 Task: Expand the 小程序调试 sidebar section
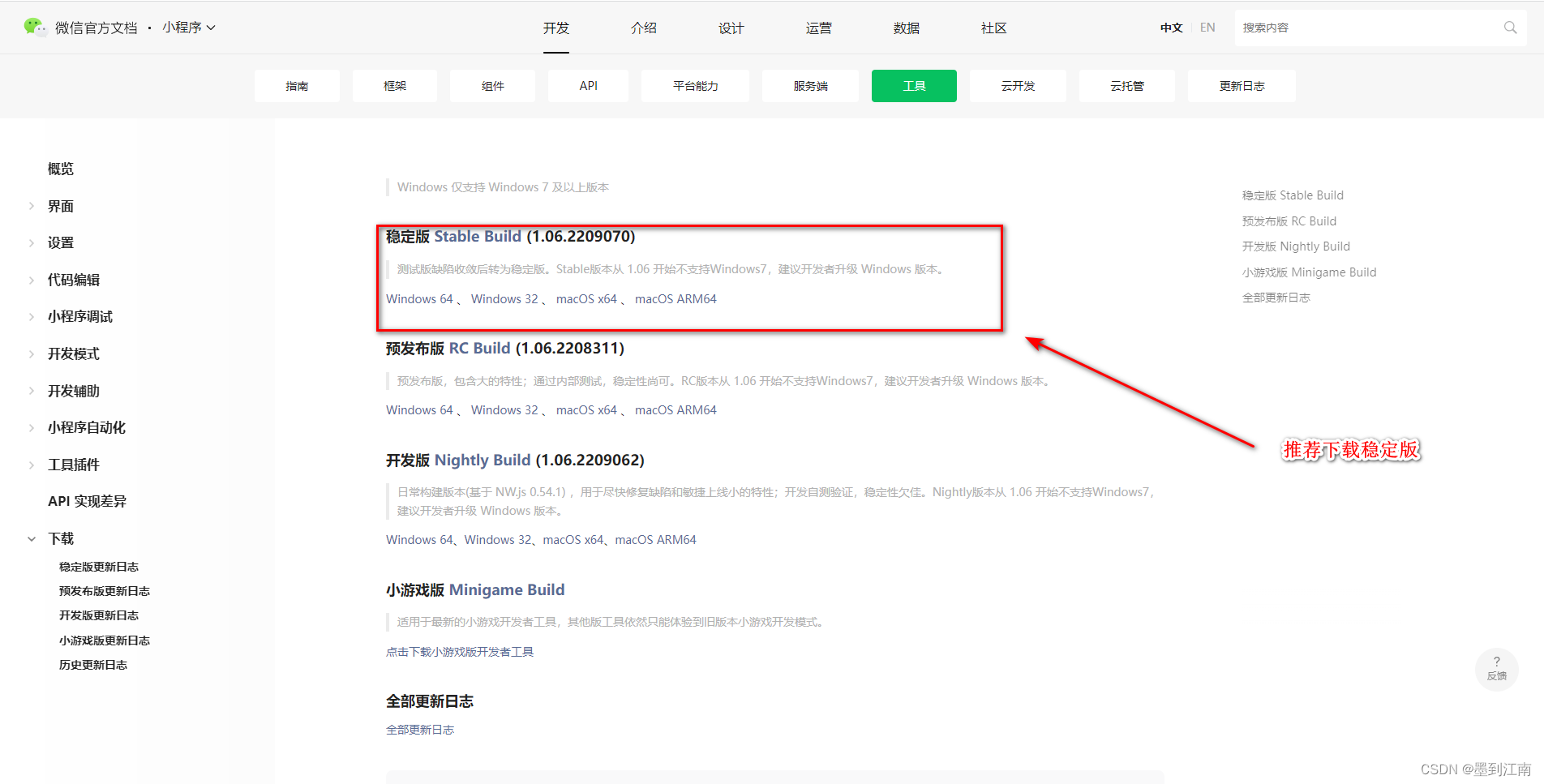(x=32, y=316)
